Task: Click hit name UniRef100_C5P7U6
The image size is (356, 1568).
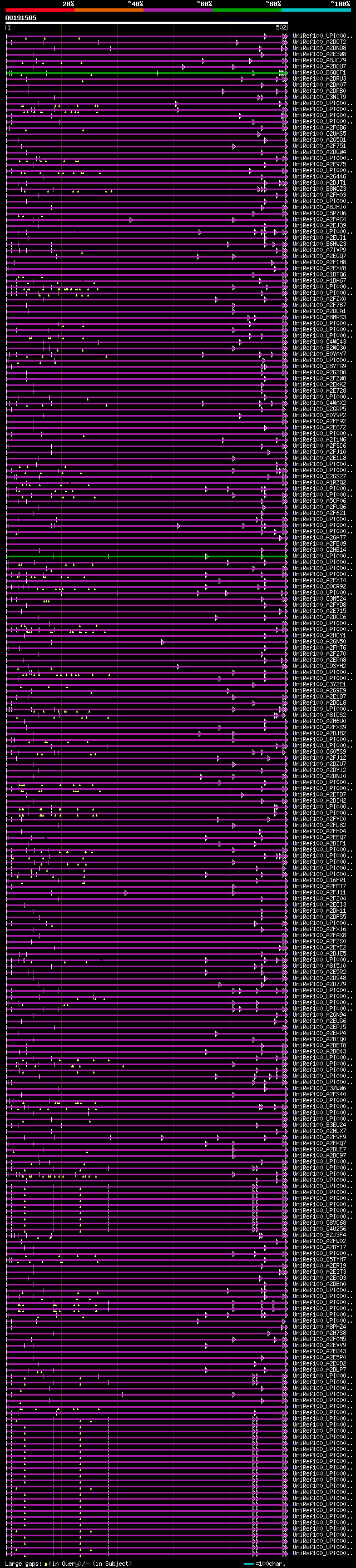Action: (319, 213)
